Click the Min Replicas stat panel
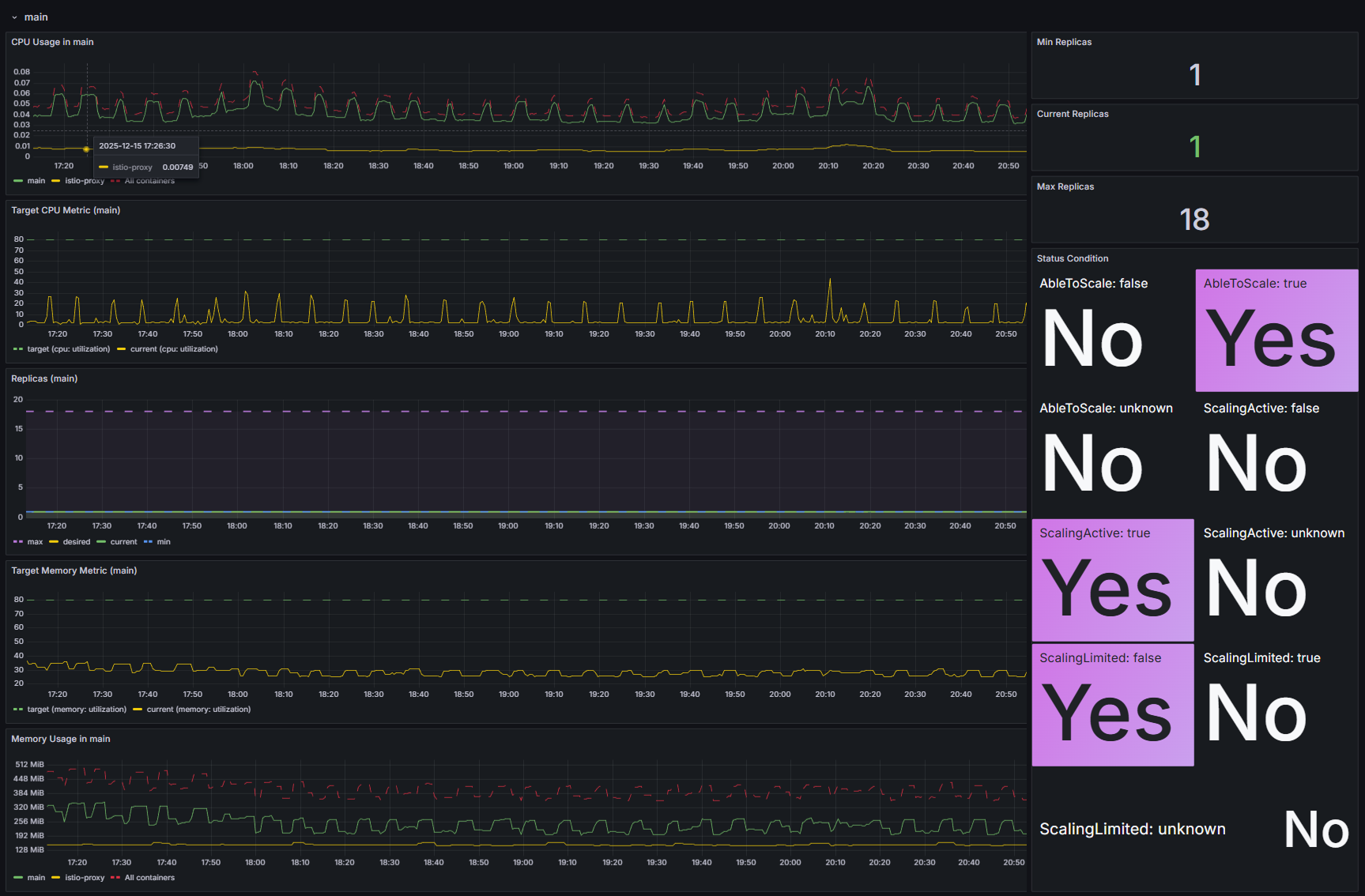Screen dimensions: 1365x896 (x=1194, y=66)
